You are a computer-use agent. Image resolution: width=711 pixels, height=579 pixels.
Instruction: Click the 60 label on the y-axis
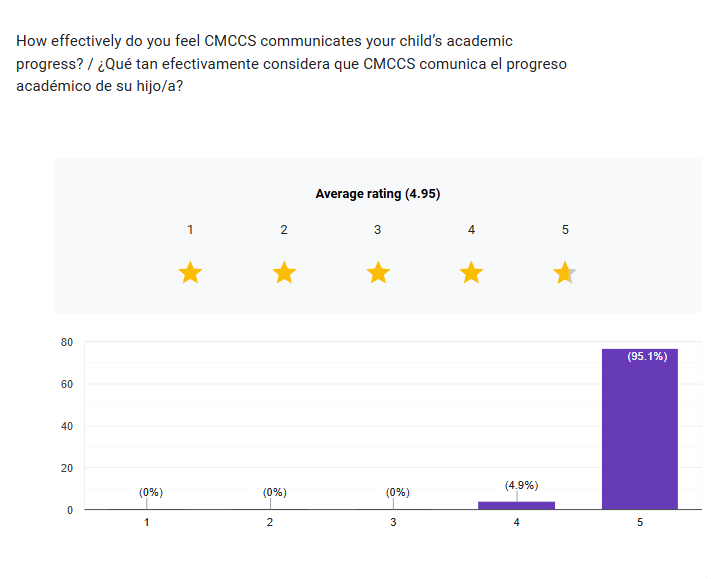click(67, 384)
